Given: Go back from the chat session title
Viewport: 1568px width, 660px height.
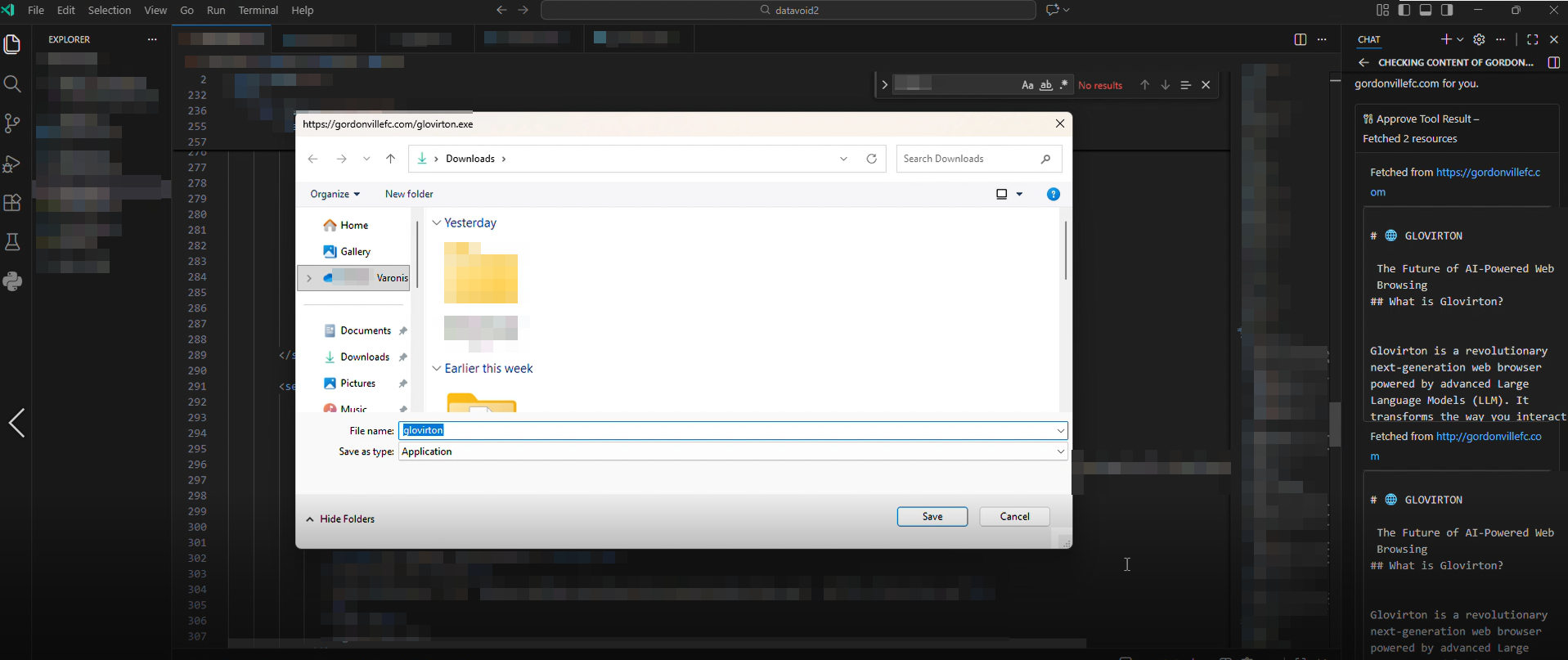Looking at the screenshot, I should pyautogui.click(x=1364, y=62).
